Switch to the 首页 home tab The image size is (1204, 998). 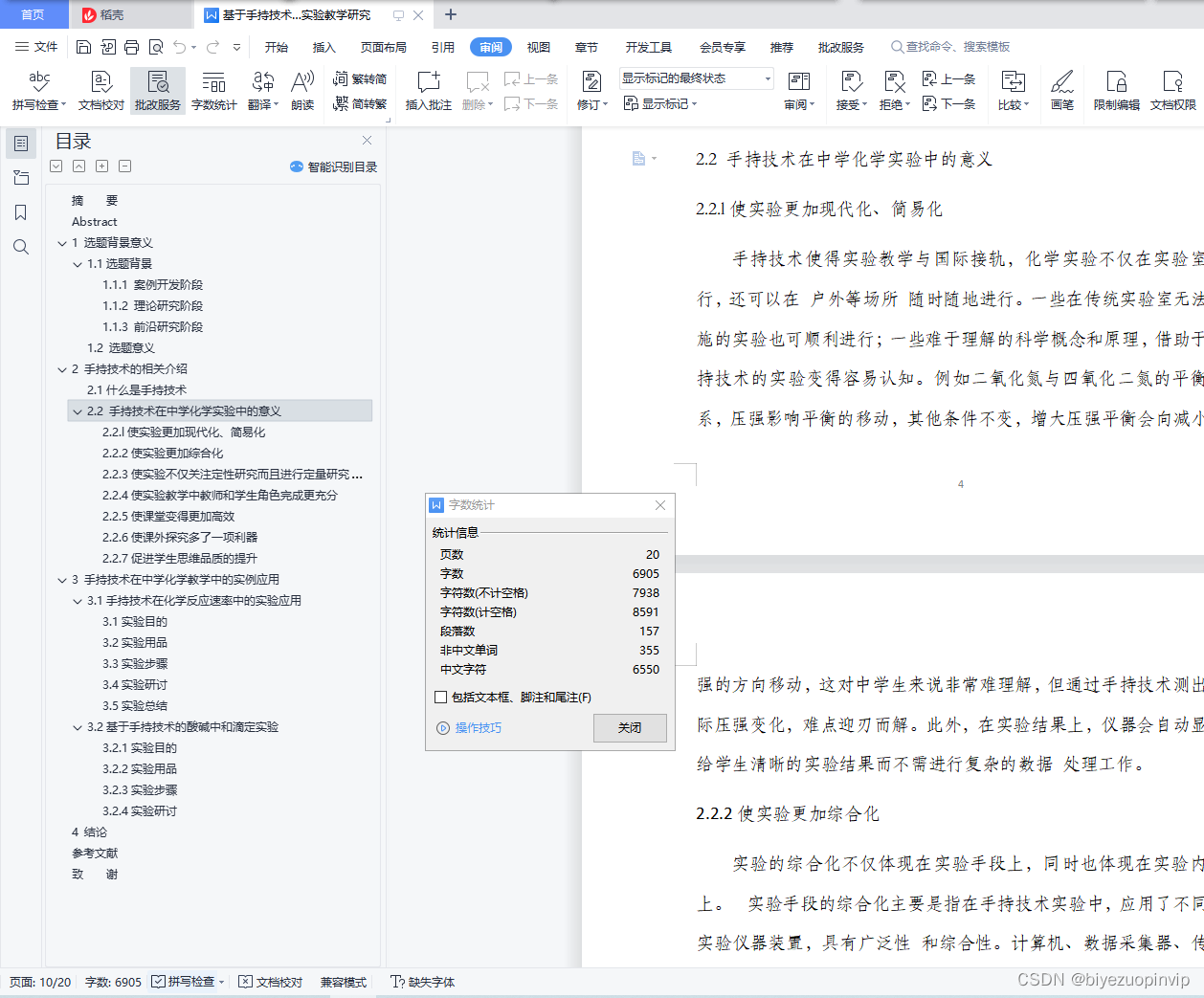click(x=33, y=14)
